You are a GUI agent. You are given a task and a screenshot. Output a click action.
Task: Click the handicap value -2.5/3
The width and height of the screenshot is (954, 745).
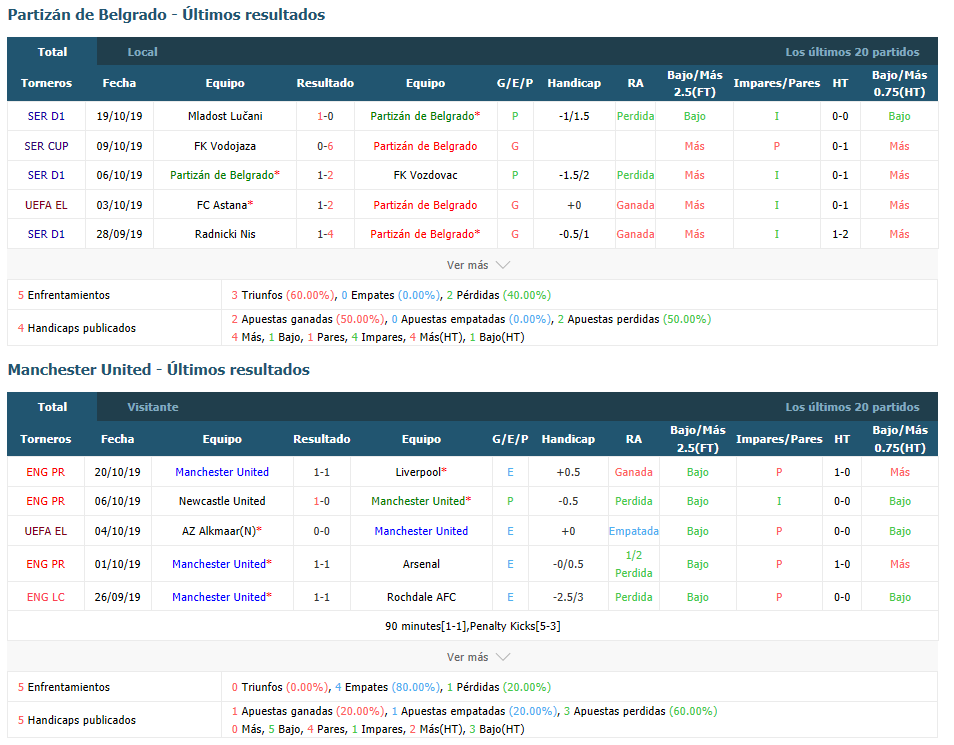coord(568,597)
